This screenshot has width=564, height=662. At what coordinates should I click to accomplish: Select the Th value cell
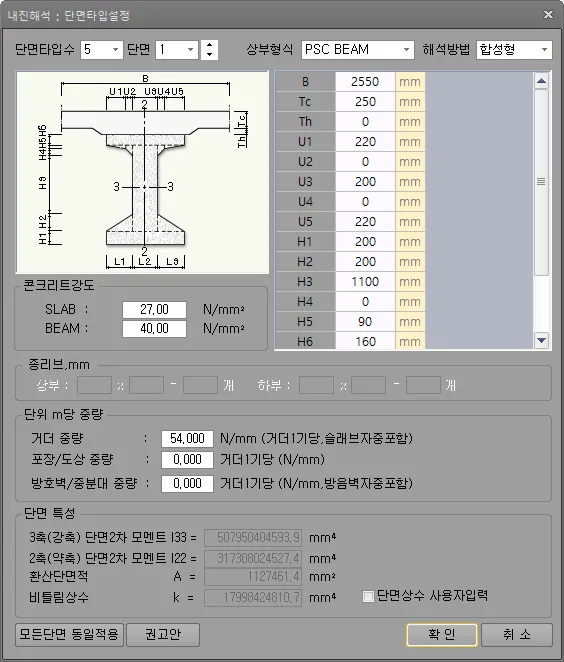point(365,122)
